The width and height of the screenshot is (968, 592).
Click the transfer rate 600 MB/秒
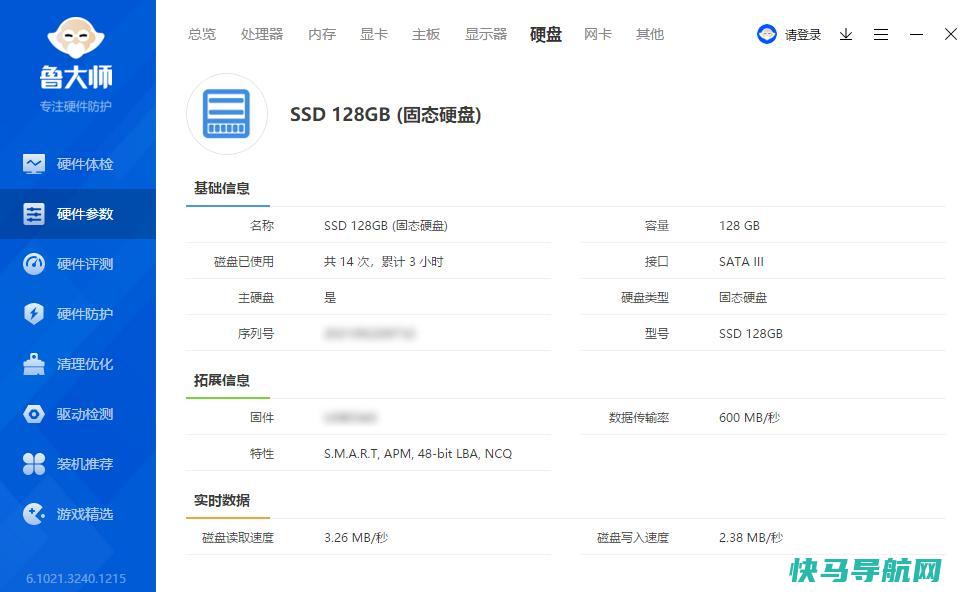pyautogui.click(x=749, y=417)
